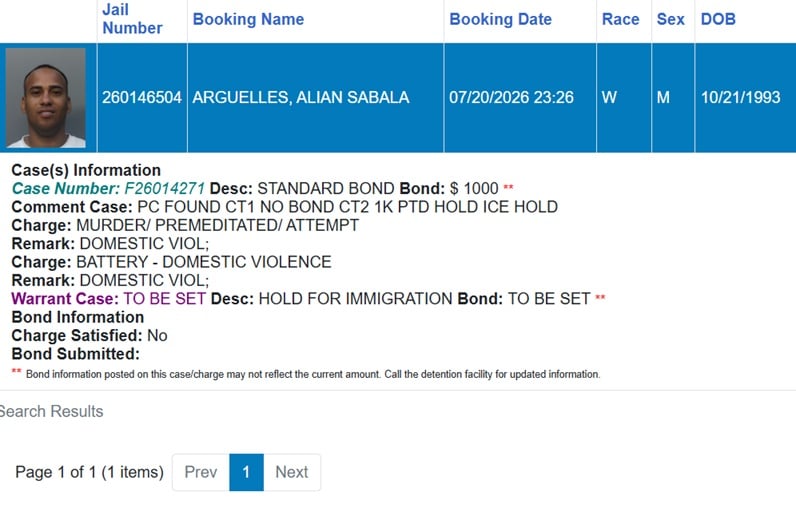Click the Page 1 of 1 summary text
The height and width of the screenshot is (508, 796).
pos(89,472)
